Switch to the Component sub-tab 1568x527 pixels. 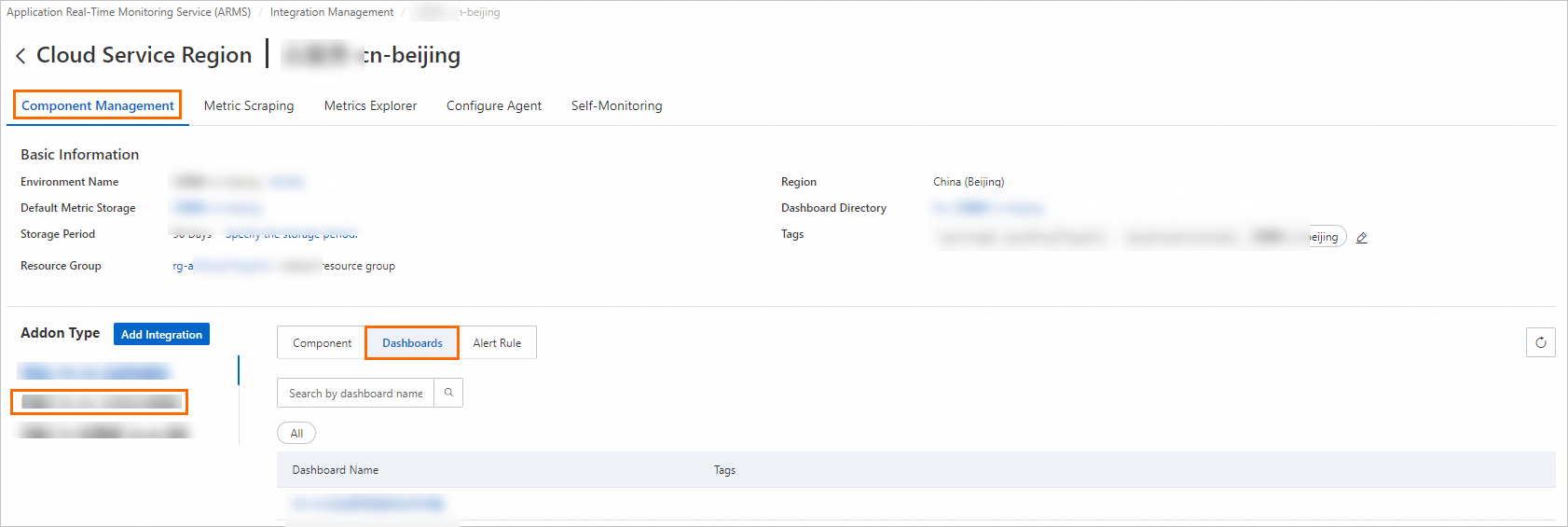[x=322, y=342]
